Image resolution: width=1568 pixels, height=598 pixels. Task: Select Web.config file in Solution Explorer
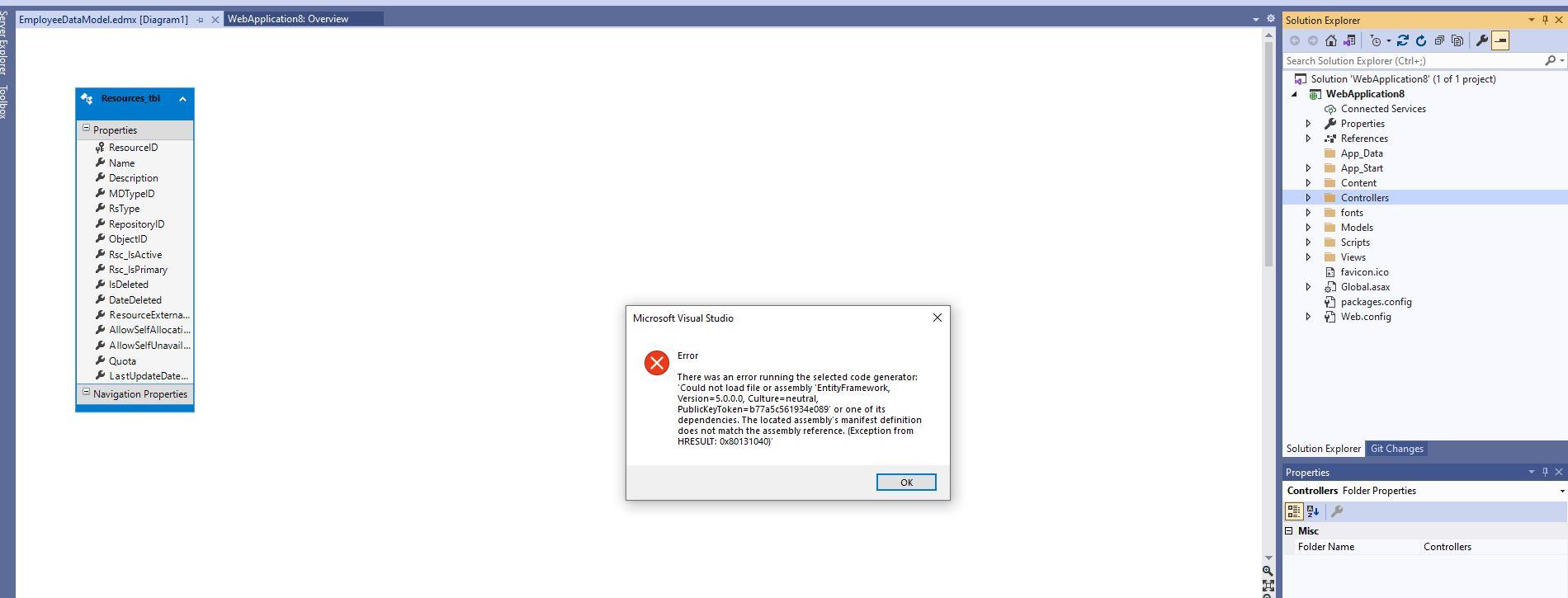(x=1366, y=317)
